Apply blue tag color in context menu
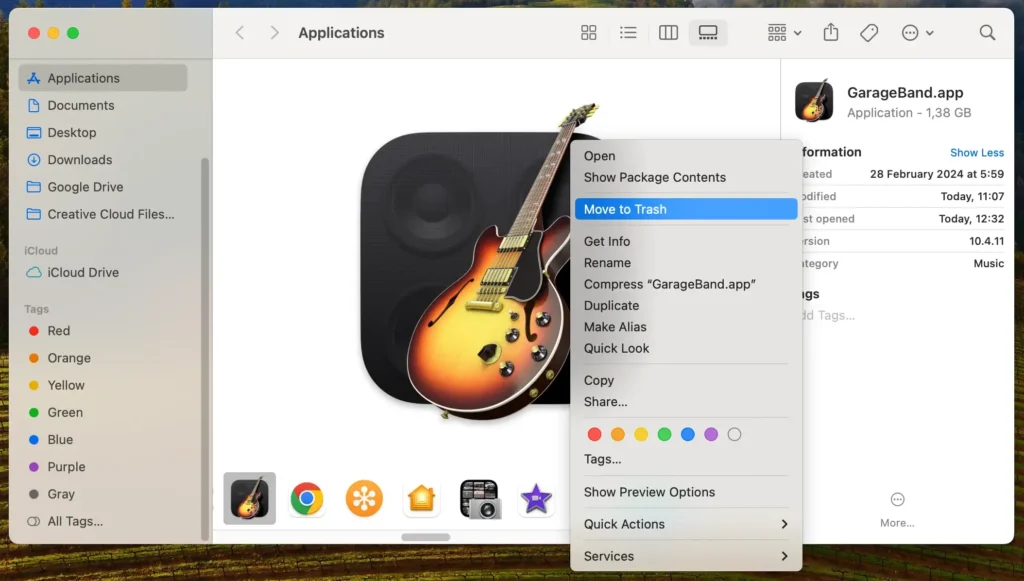Viewport: 1024px width, 581px height. pos(688,434)
